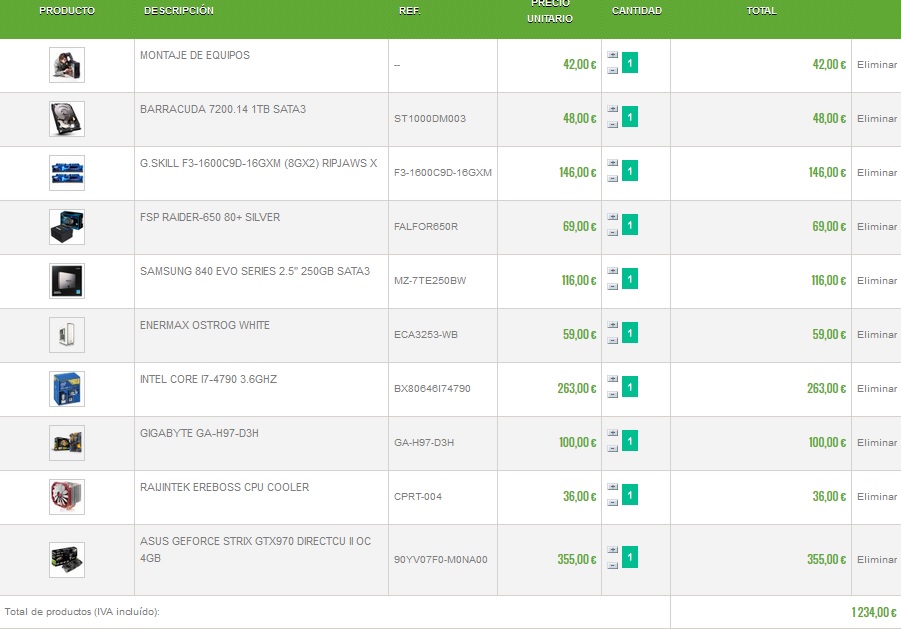Open Barracuda hard drive product thumbnail

pyautogui.click(x=67, y=119)
